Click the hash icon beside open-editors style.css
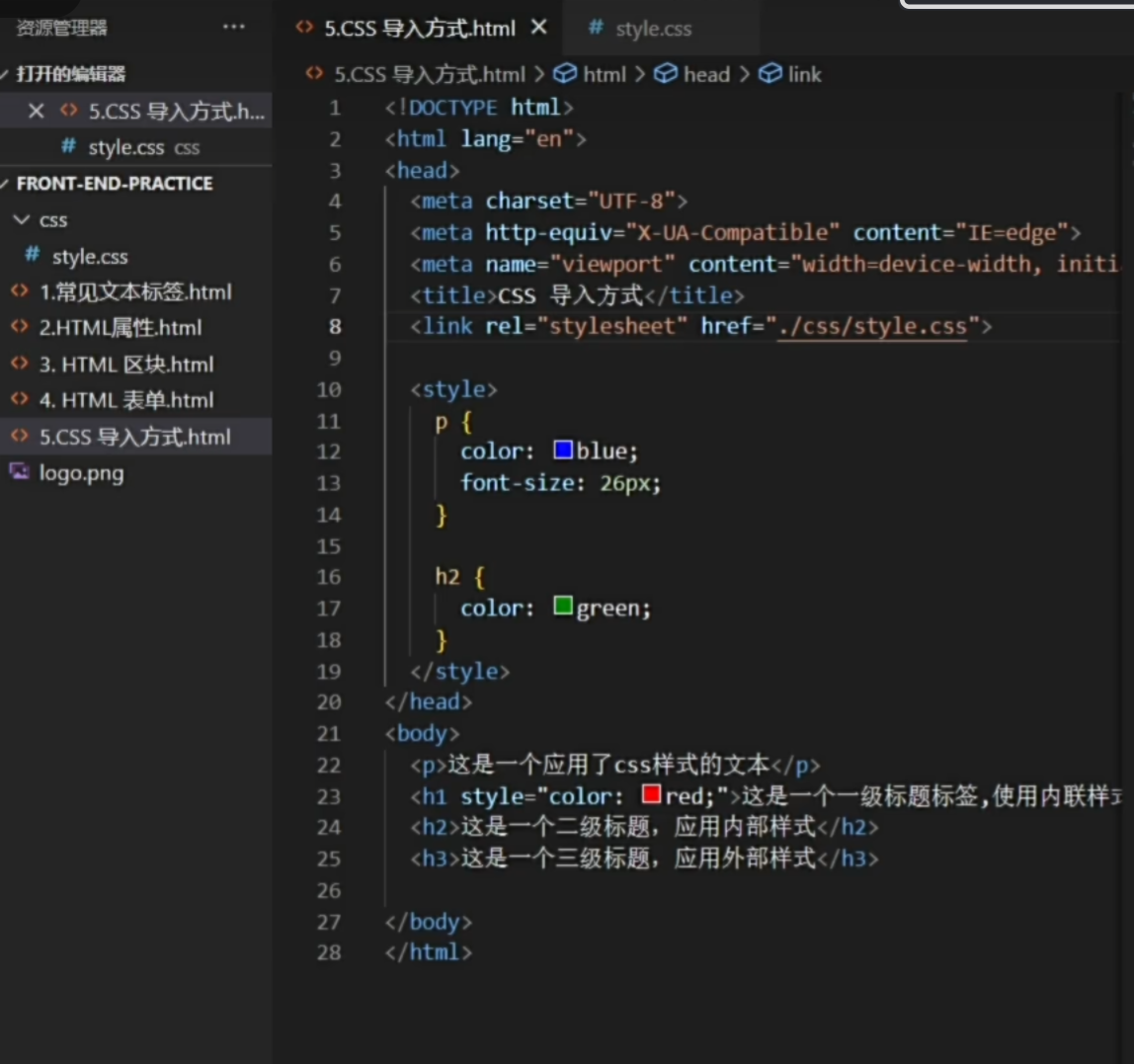Viewport: 1134px width, 1064px height. click(x=68, y=146)
